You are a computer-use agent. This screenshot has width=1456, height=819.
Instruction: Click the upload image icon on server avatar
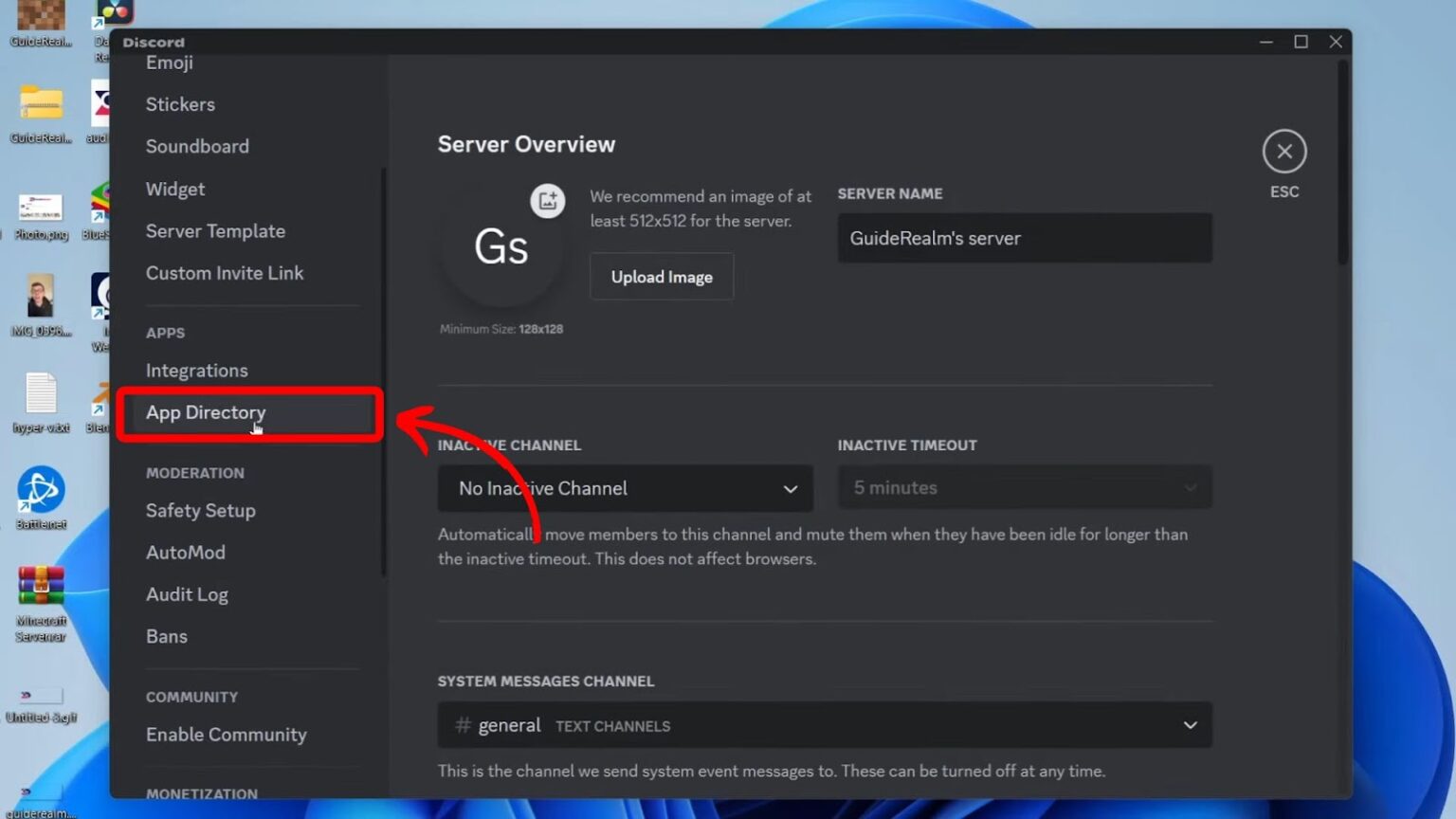pos(547,201)
